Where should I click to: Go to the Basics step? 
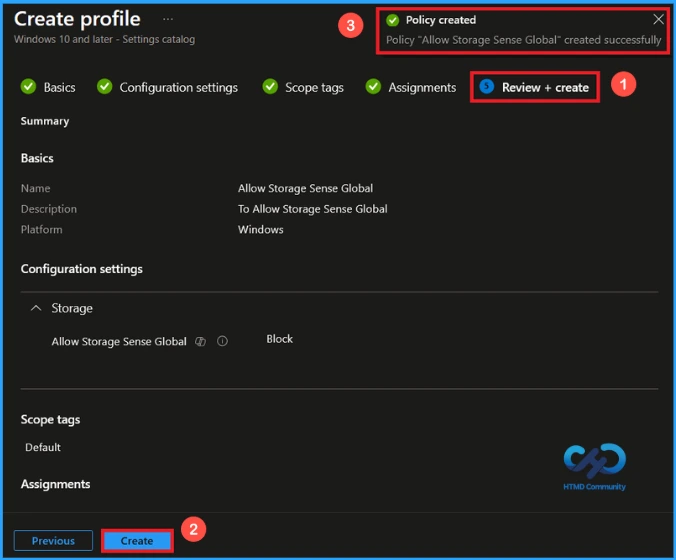coord(59,88)
